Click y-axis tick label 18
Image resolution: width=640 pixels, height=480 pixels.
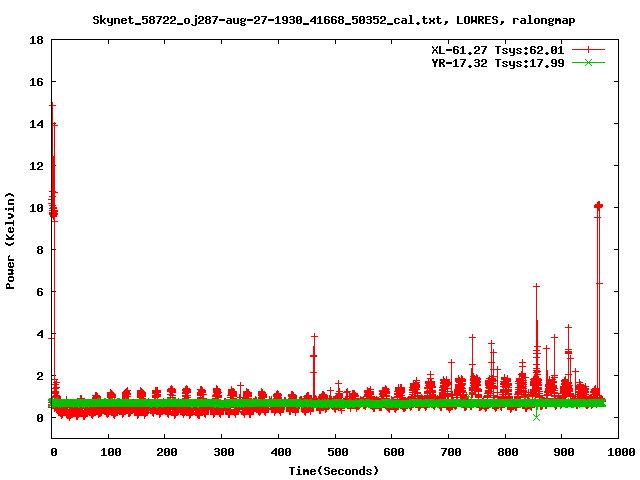click(36, 40)
